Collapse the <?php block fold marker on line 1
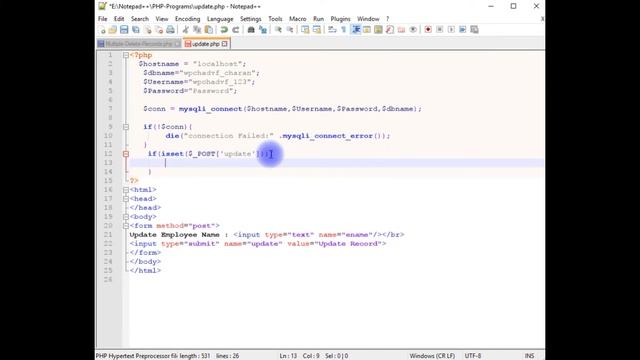 pos(126,55)
